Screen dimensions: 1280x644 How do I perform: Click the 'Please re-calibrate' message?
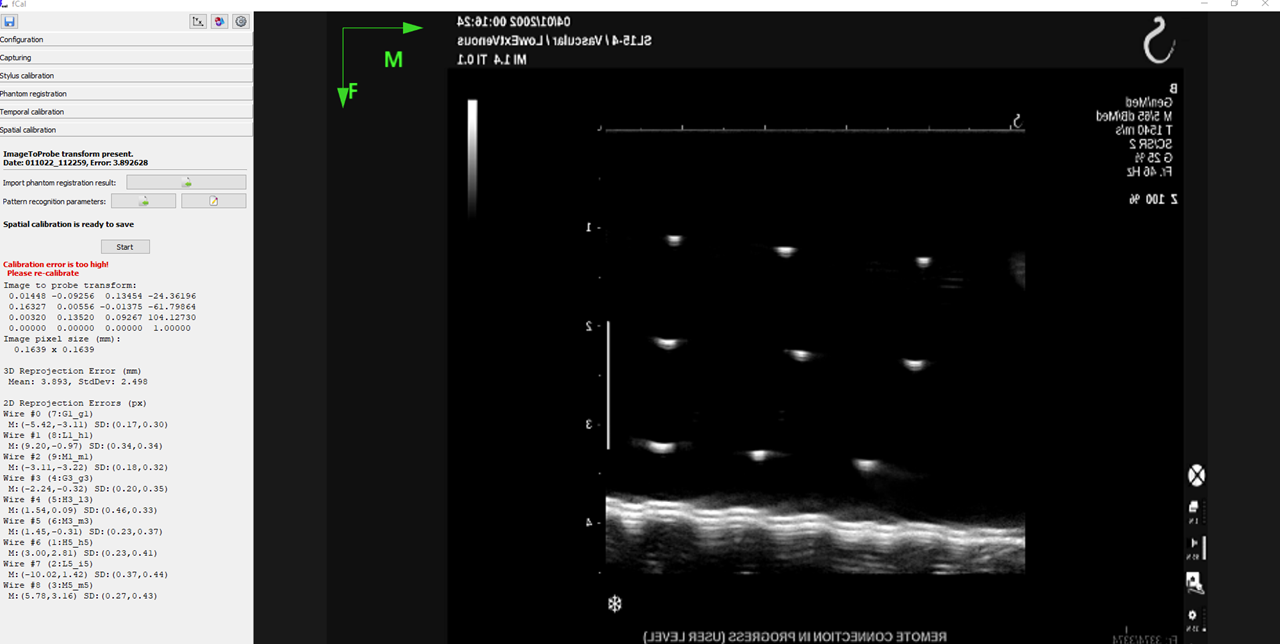pos(43,273)
